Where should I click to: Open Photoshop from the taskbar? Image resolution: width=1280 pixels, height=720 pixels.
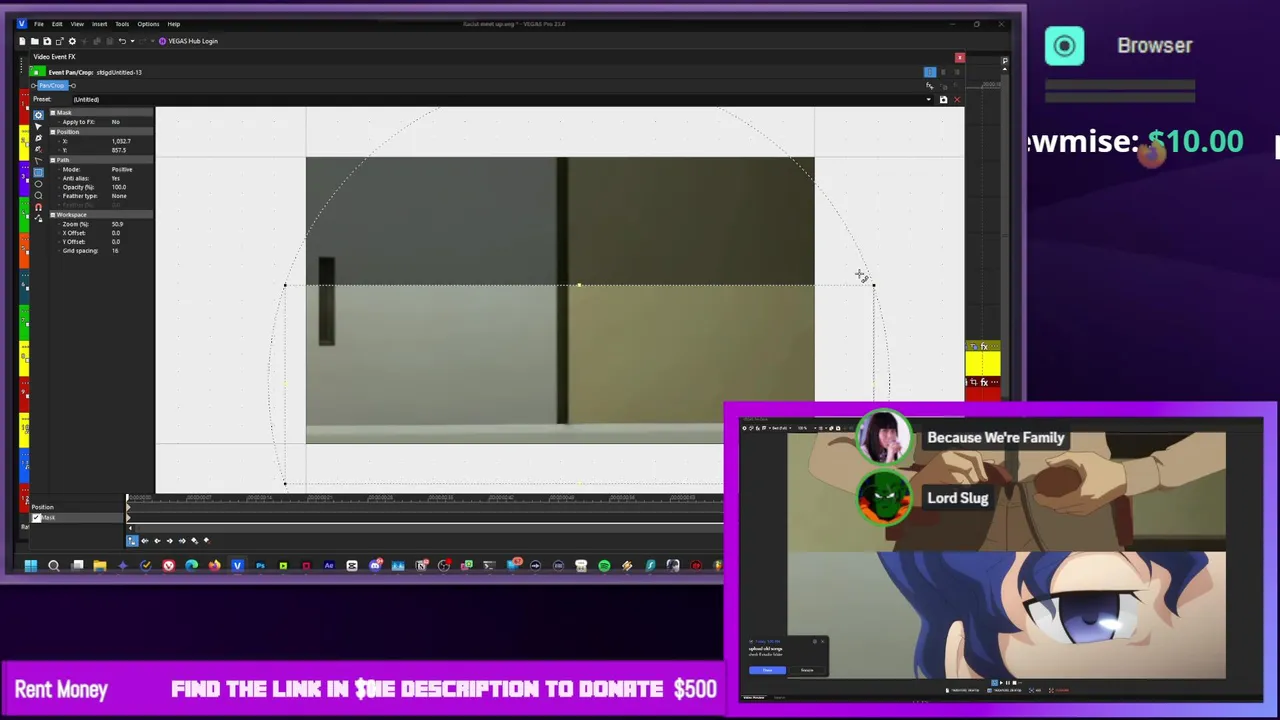260,566
